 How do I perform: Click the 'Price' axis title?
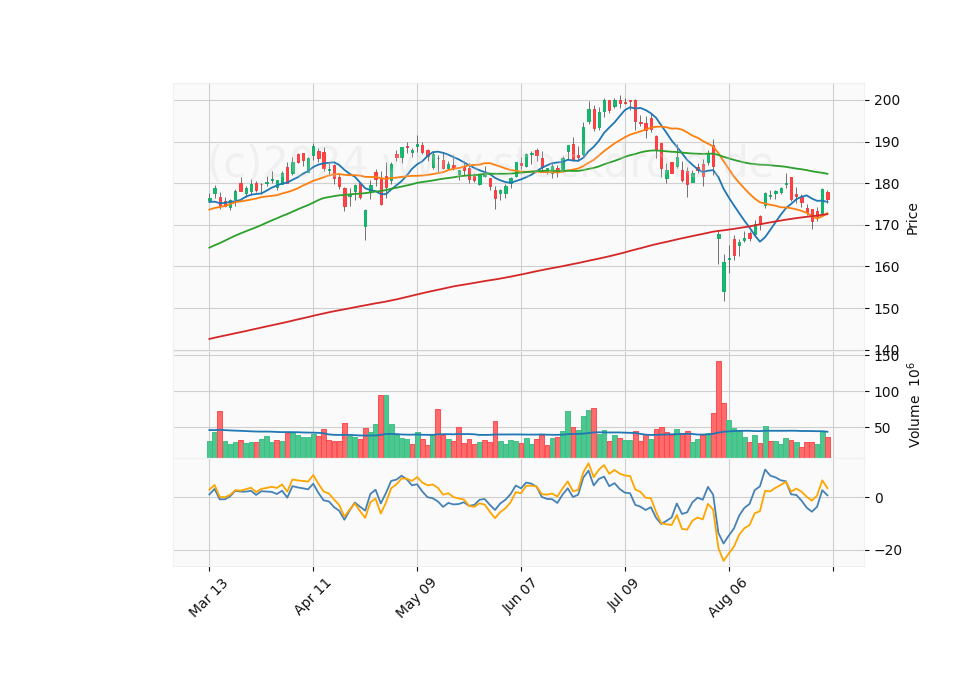[x=912, y=219]
